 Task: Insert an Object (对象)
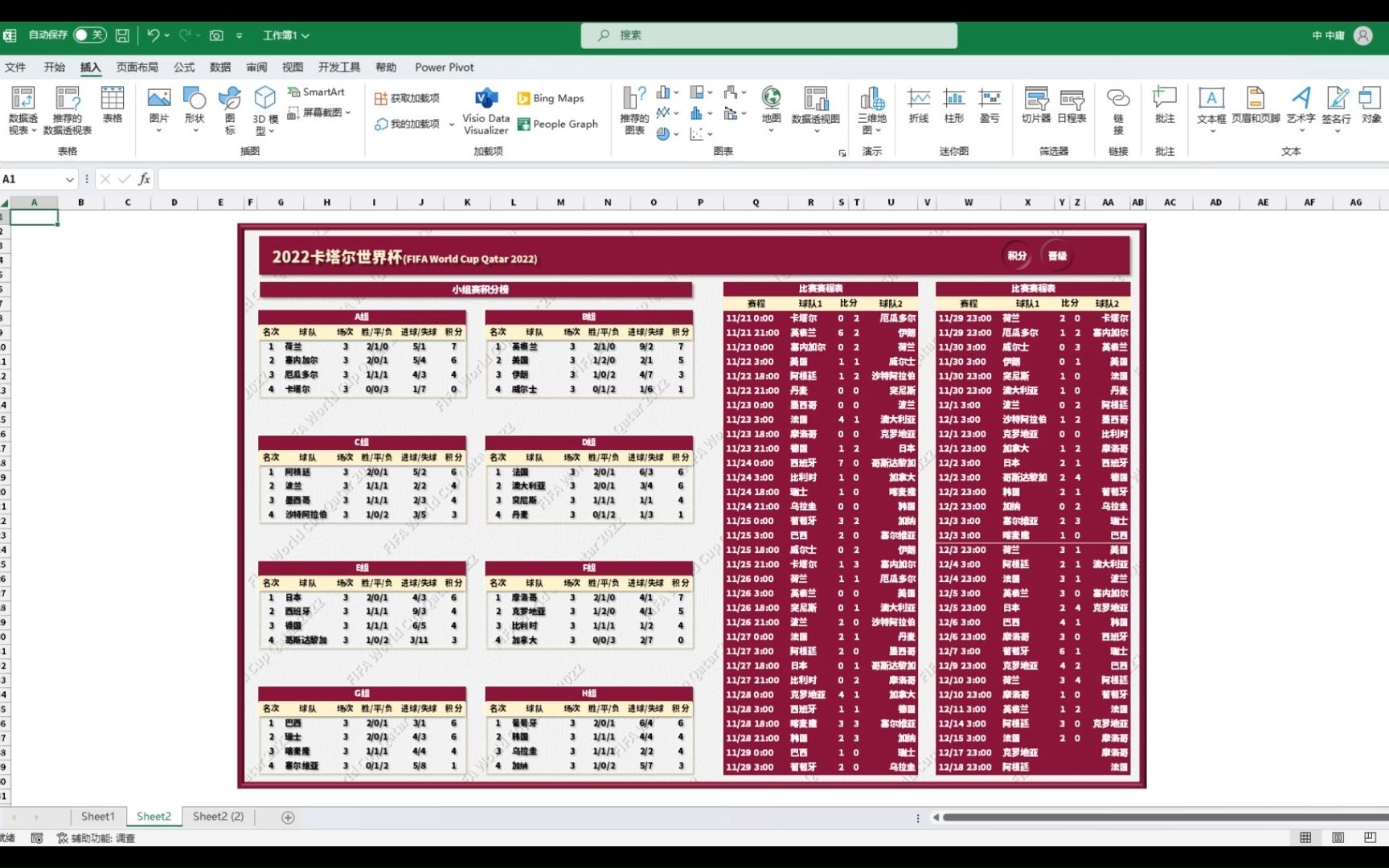pyautogui.click(x=1371, y=105)
